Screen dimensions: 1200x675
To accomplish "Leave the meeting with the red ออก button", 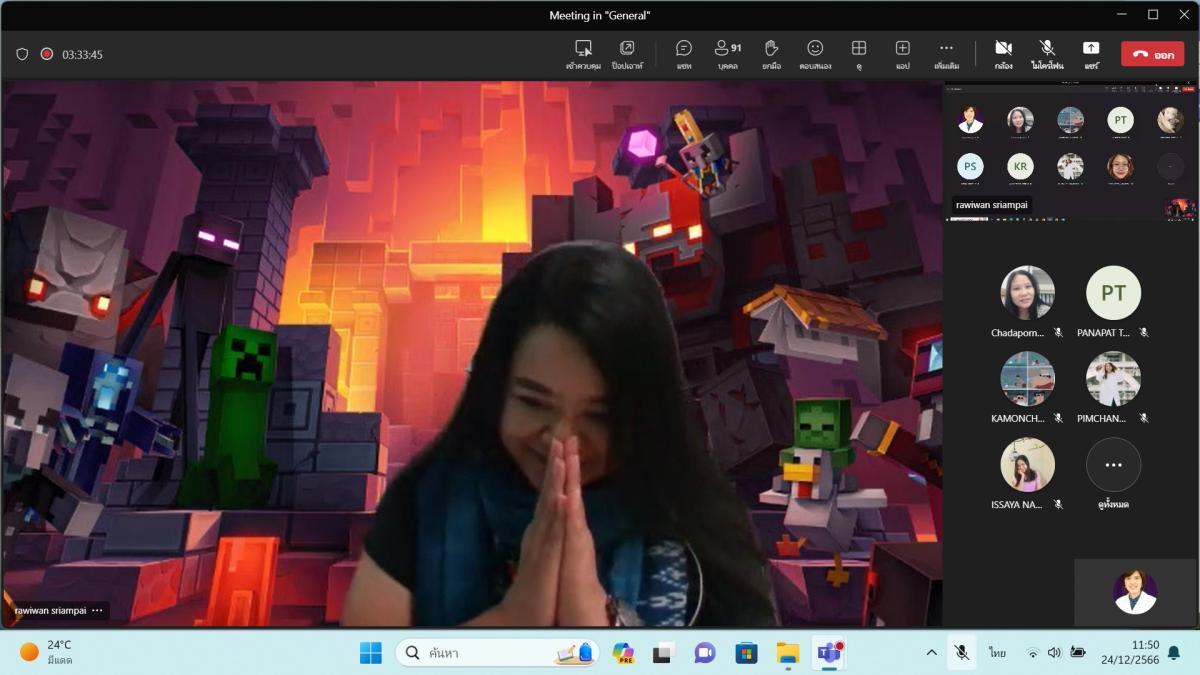I will [1153, 54].
